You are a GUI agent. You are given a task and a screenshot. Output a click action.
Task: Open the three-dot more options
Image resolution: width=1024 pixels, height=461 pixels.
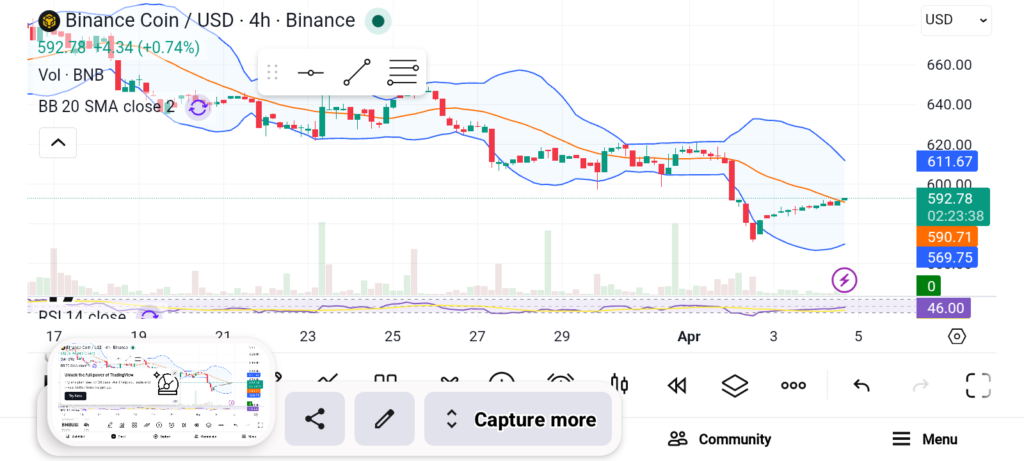[x=794, y=385]
